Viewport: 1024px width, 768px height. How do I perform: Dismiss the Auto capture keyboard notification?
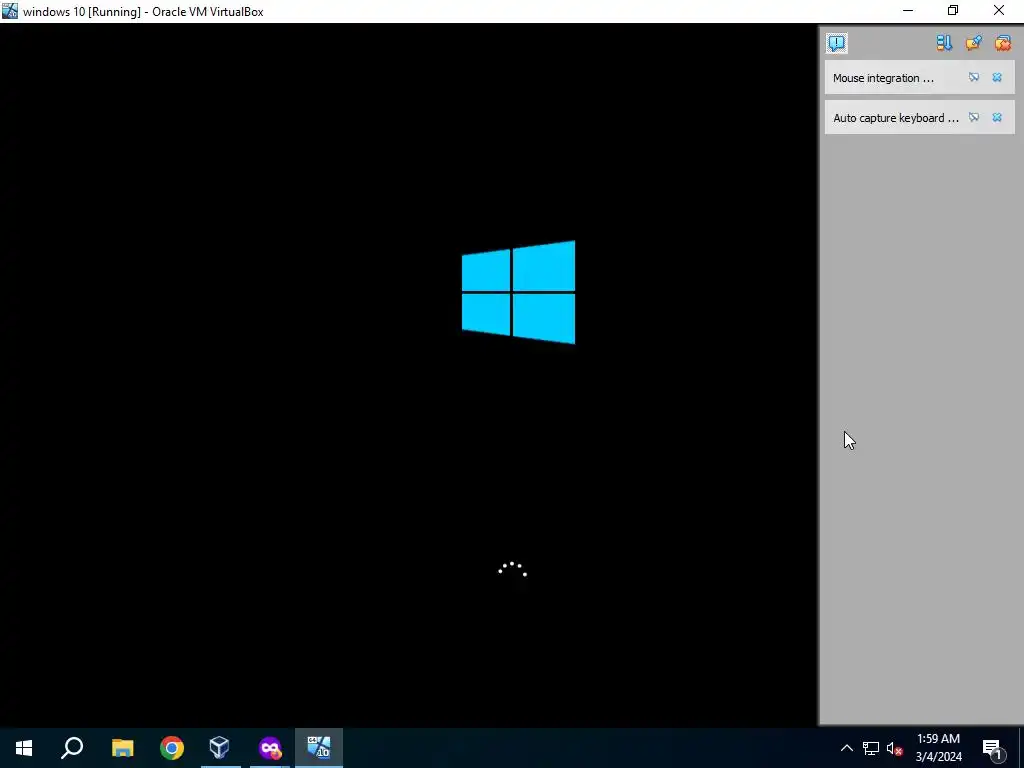[997, 118]
